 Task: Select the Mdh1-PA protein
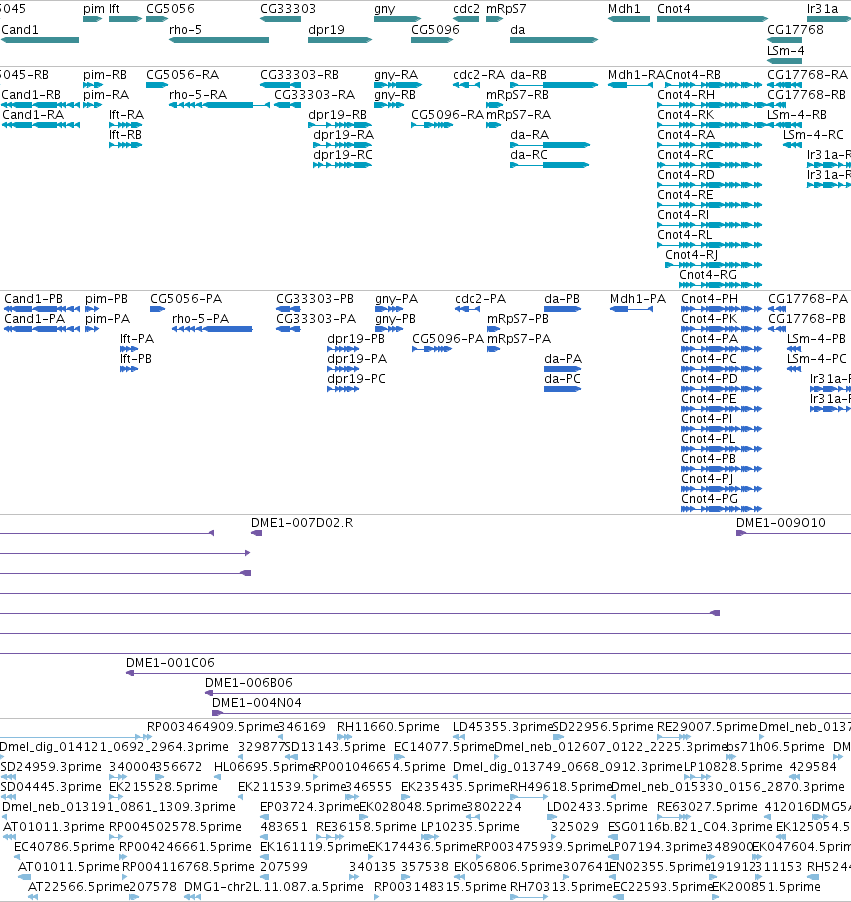pyautogui.click(x=631, y=309)
